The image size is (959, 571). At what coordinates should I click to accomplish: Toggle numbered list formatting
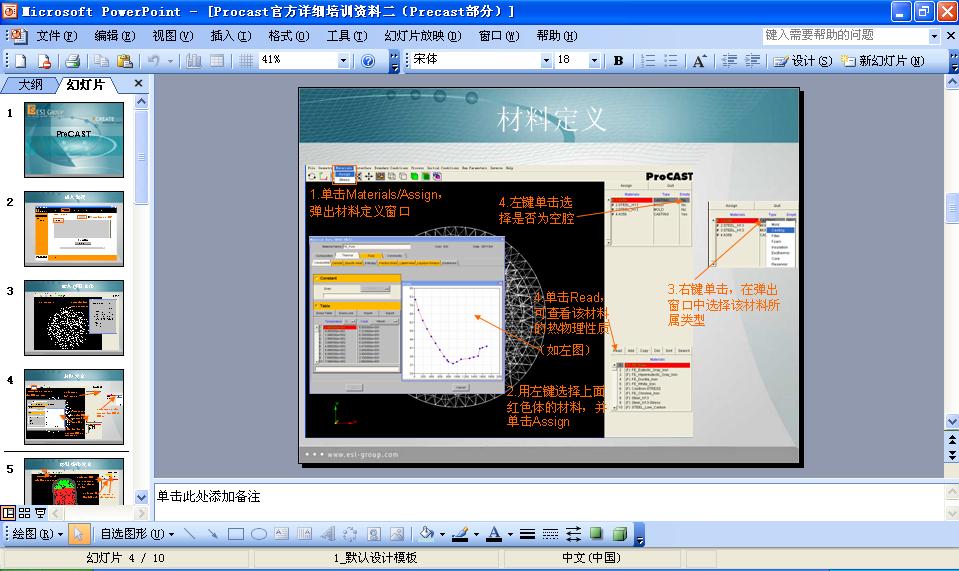click(x=648, y=61)
